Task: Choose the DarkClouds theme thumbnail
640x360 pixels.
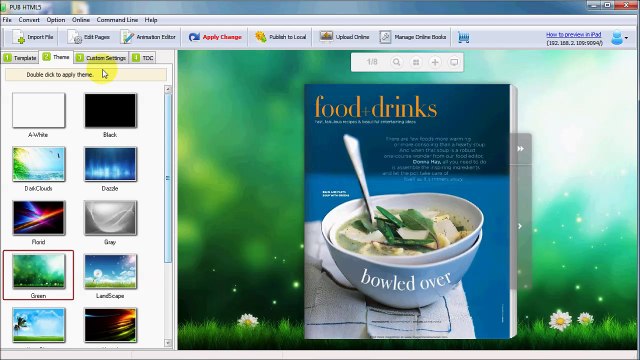Action: click(x=38, y=164)
